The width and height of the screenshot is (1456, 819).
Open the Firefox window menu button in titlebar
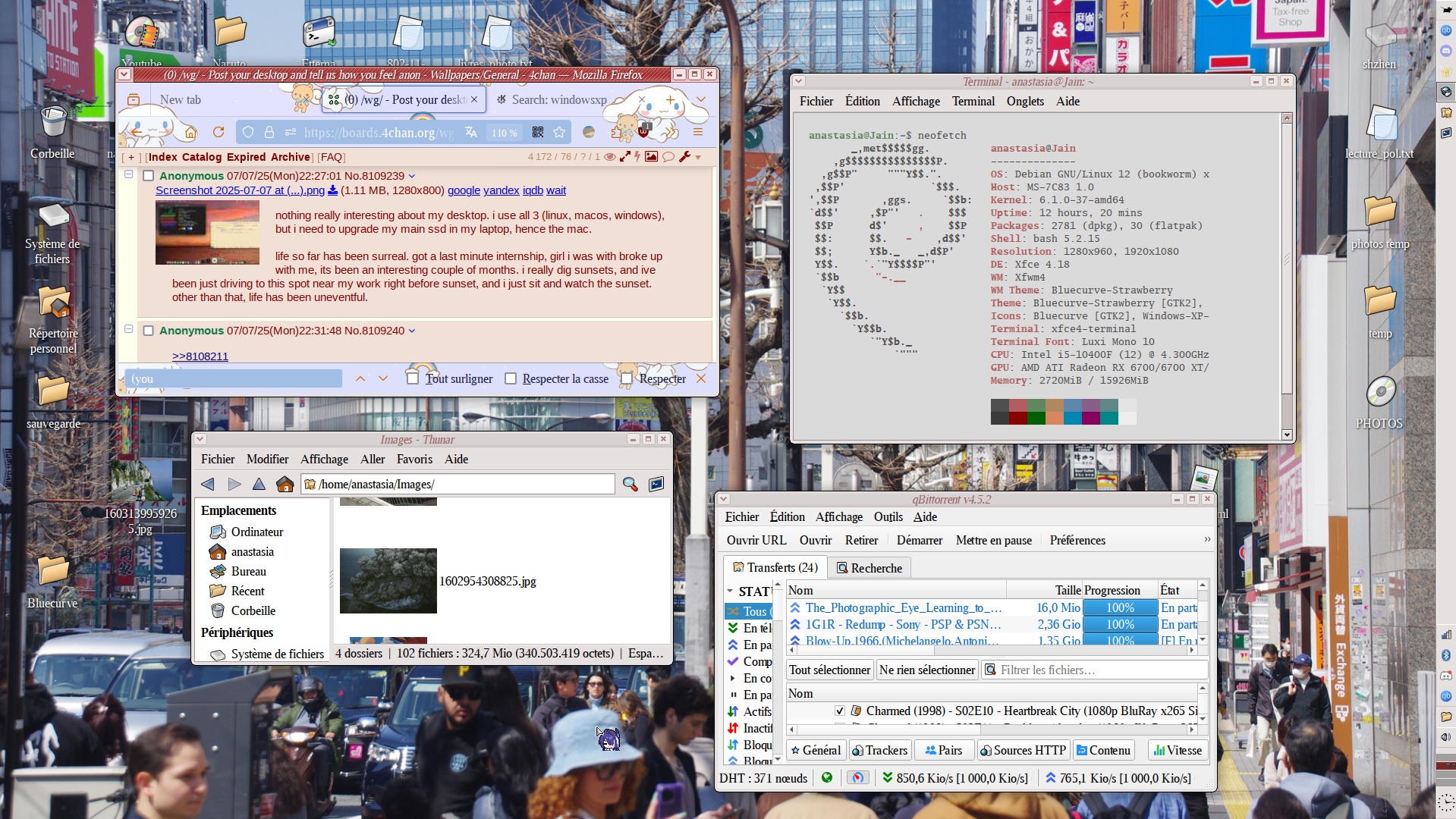coord(124,74)
